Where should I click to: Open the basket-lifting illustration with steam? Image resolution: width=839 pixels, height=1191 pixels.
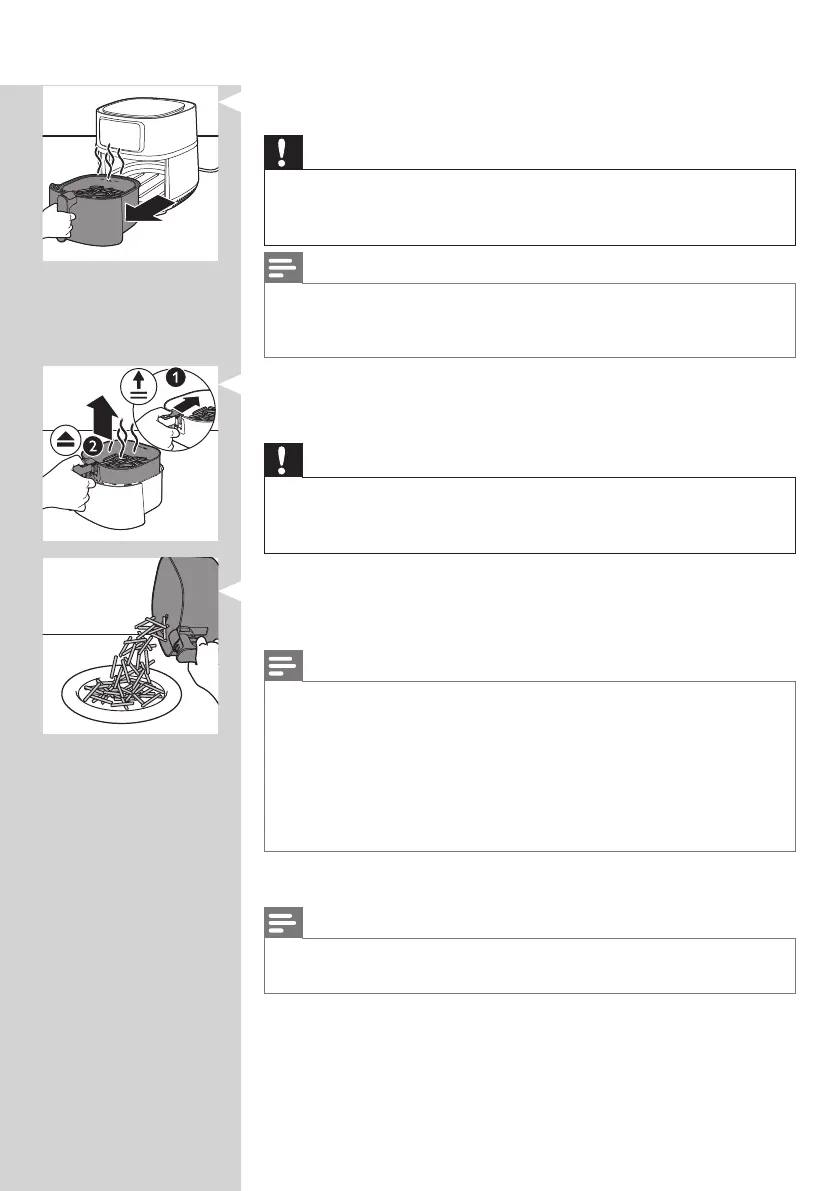pyautogui.click(x=131, y=453)
